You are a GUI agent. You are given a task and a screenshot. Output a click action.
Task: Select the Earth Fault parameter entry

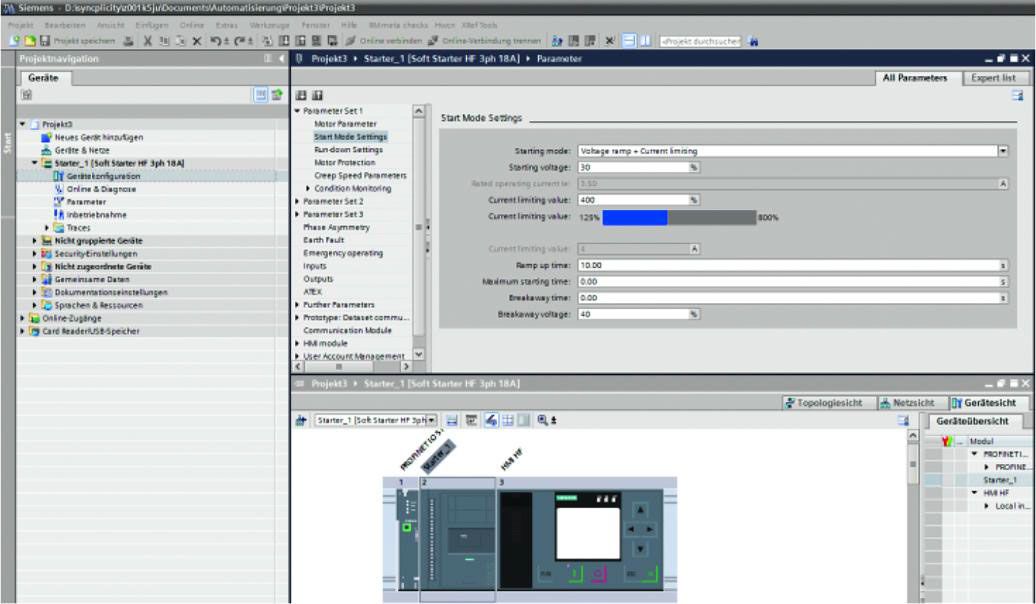[x=323, y=240]
